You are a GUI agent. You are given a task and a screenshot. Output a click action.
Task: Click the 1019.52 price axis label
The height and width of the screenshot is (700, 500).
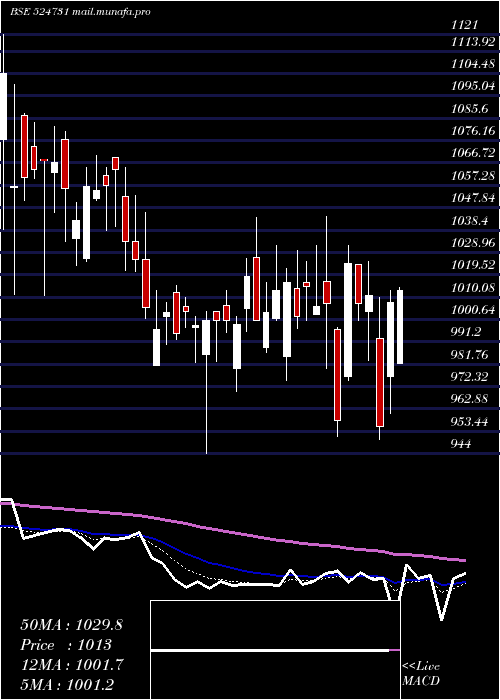coord(473,265)
